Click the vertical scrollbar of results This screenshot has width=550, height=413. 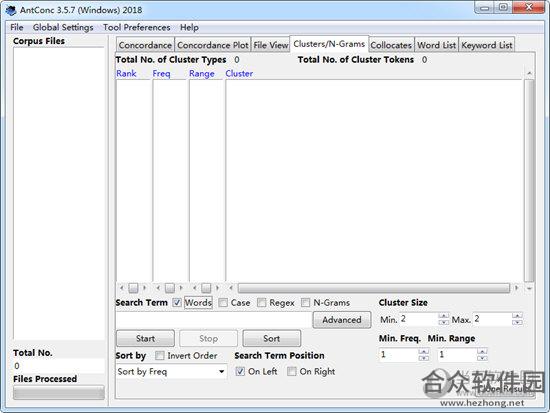529,180
